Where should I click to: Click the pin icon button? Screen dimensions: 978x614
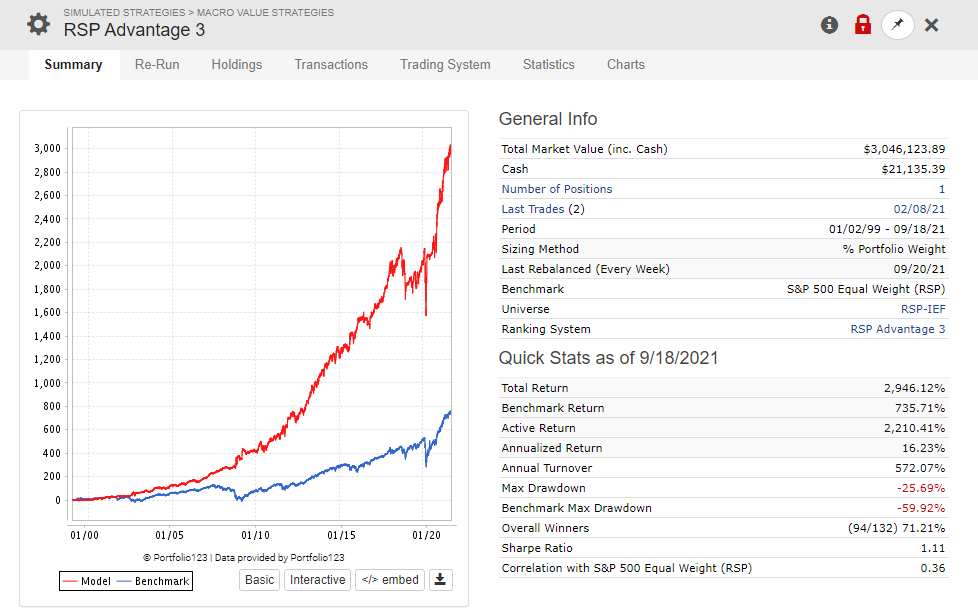pos(898,25)
